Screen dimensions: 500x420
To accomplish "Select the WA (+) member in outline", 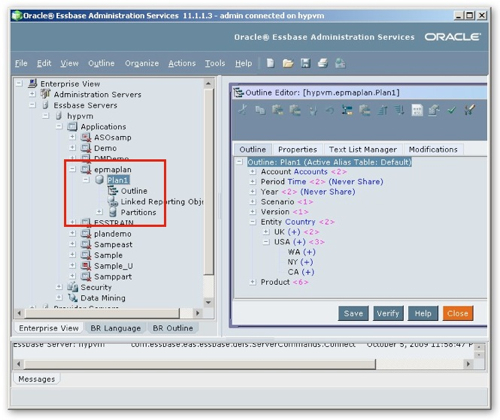I will [302, 252].
